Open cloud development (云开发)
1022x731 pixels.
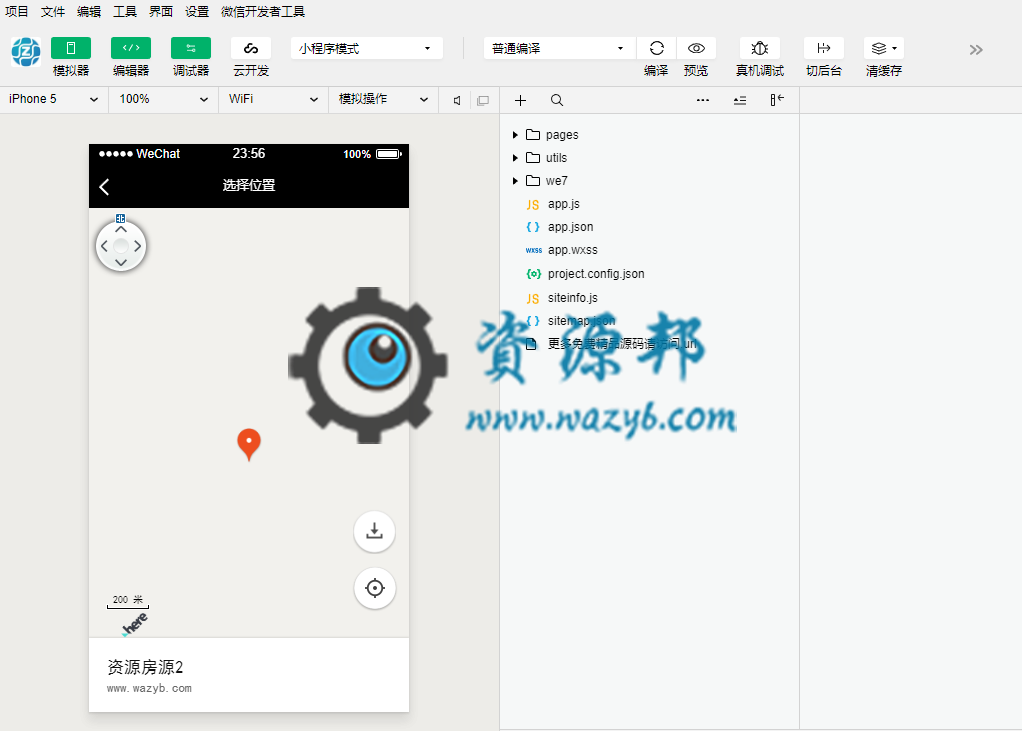[250, 48]
